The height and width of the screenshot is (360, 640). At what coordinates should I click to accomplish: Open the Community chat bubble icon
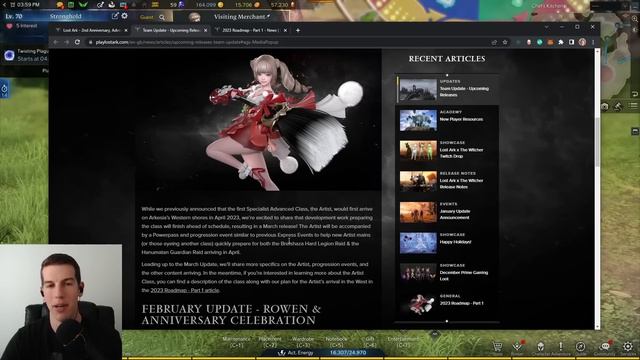tap(605, 346)
